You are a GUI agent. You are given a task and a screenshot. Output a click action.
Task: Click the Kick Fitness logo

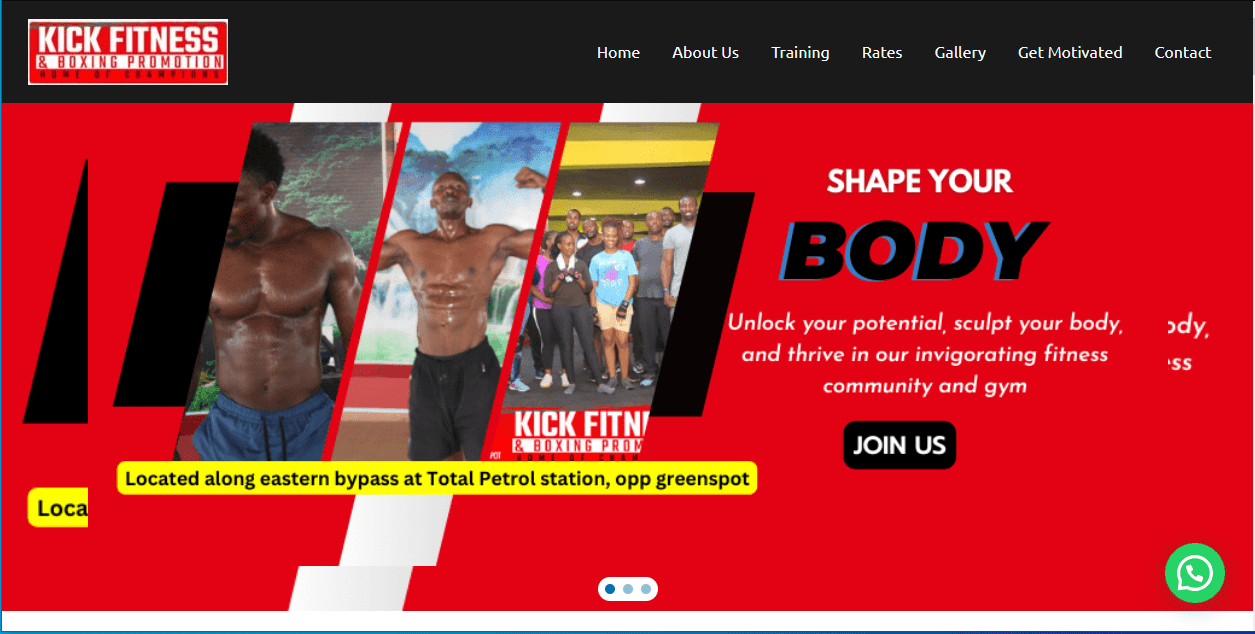point(128,52)
